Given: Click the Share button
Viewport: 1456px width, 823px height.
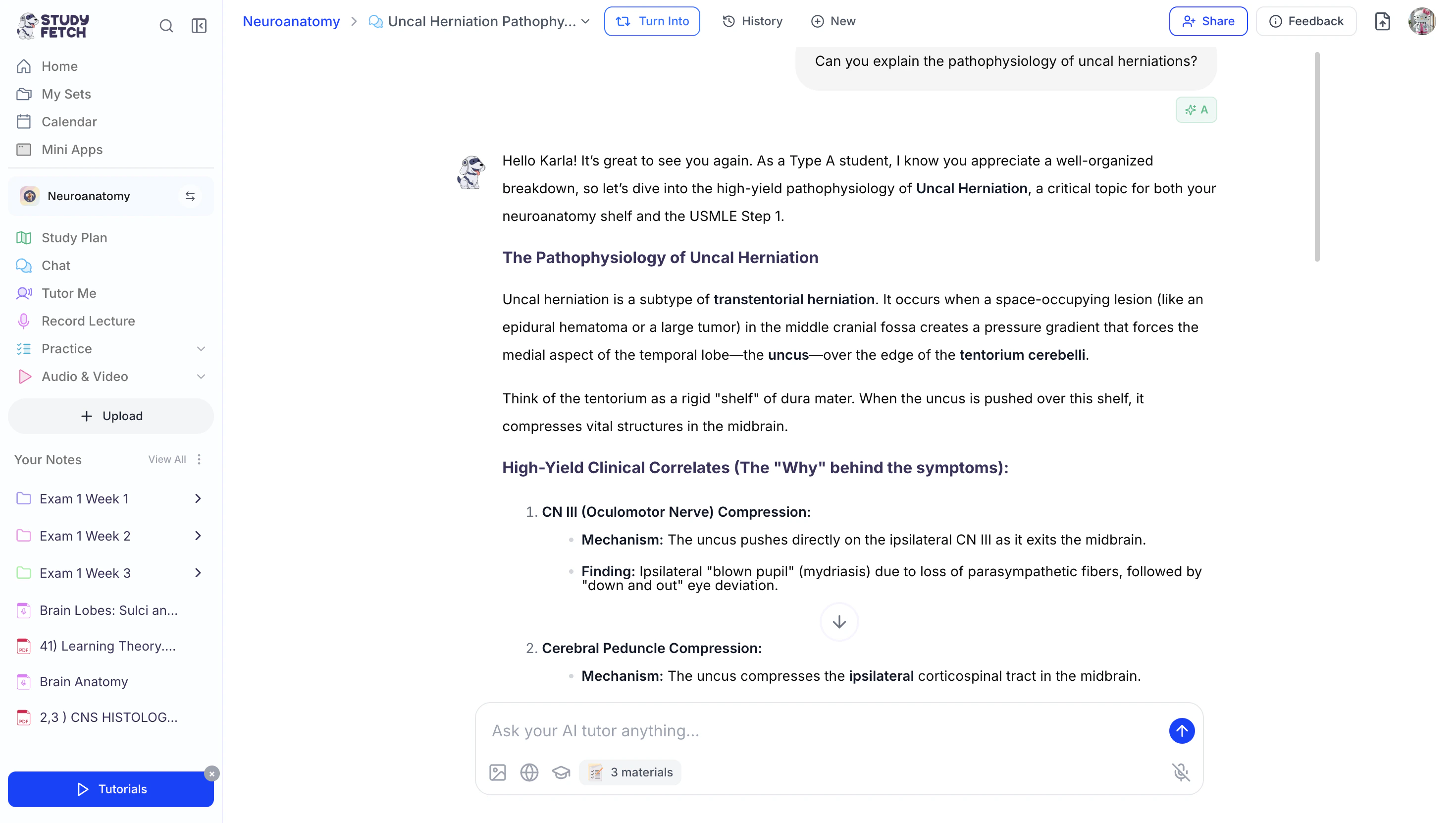Looking at the screenshot, I should point(1208,21).
